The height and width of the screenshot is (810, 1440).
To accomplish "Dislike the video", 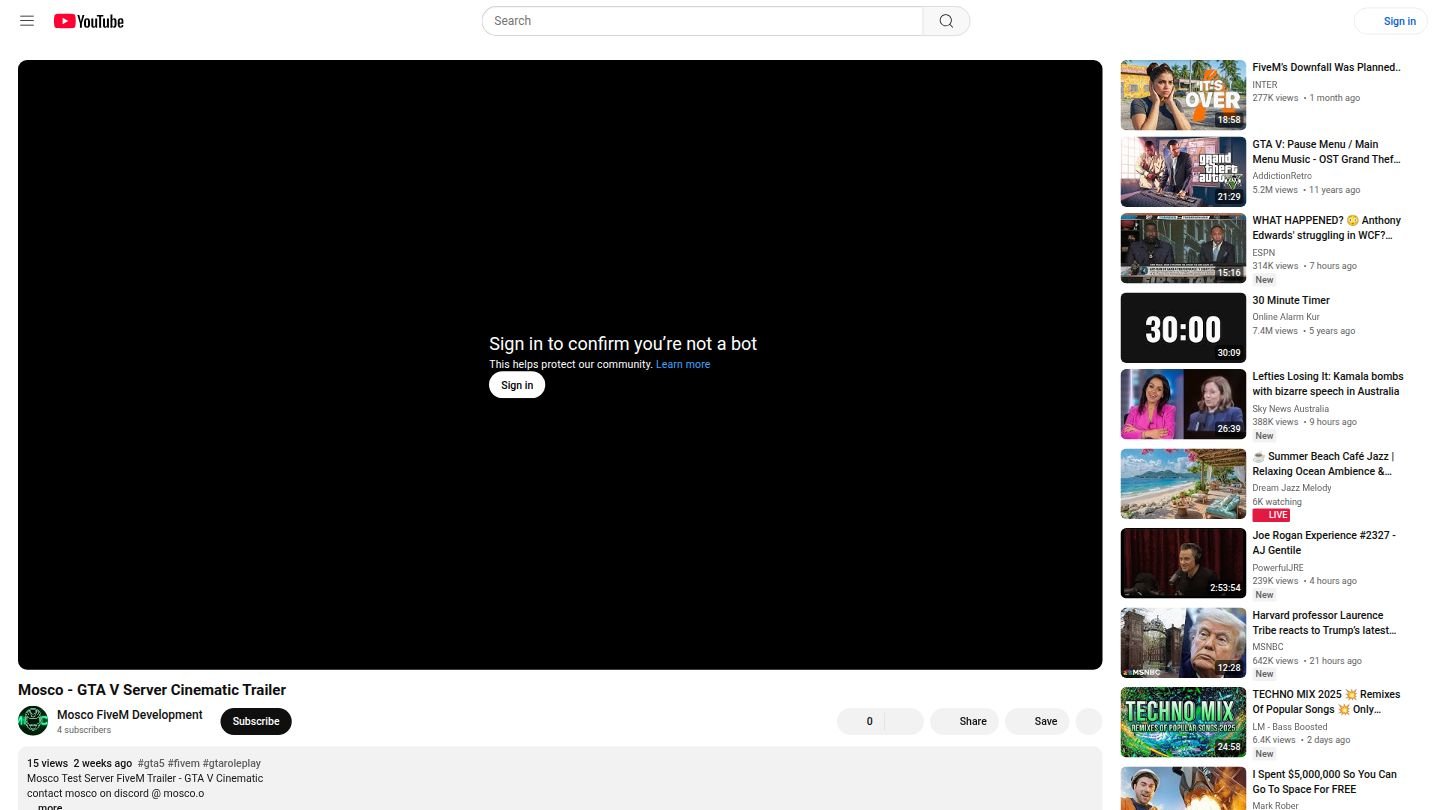I will coord(904,721).
